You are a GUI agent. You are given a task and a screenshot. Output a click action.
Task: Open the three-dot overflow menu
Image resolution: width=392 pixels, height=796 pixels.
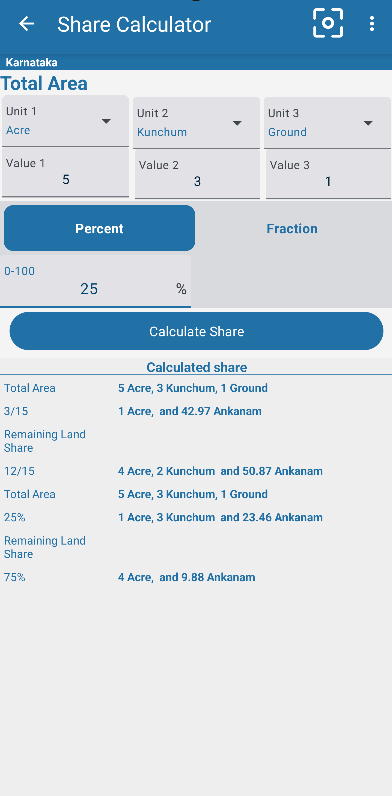[372, 24]
